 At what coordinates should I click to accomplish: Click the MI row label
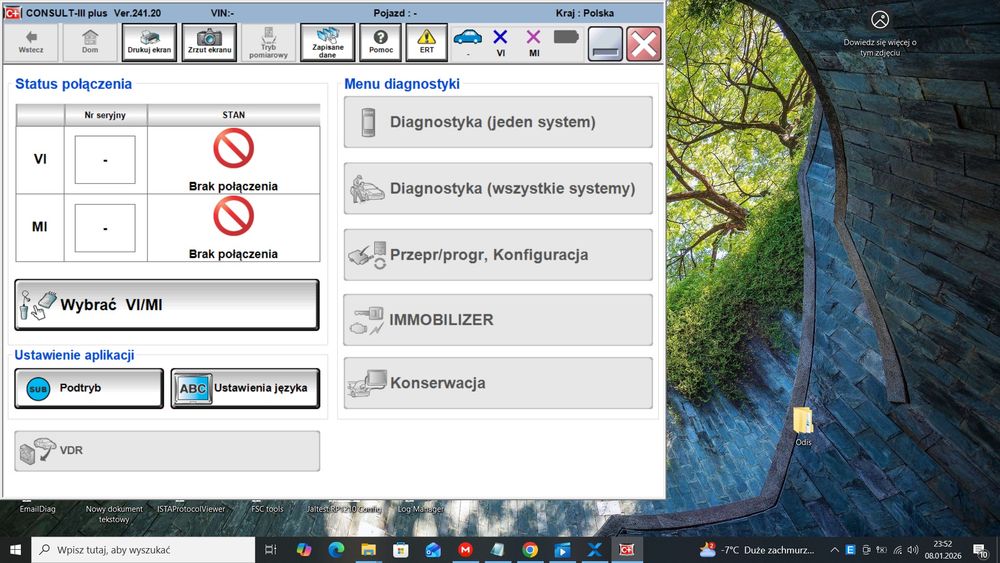40,227
